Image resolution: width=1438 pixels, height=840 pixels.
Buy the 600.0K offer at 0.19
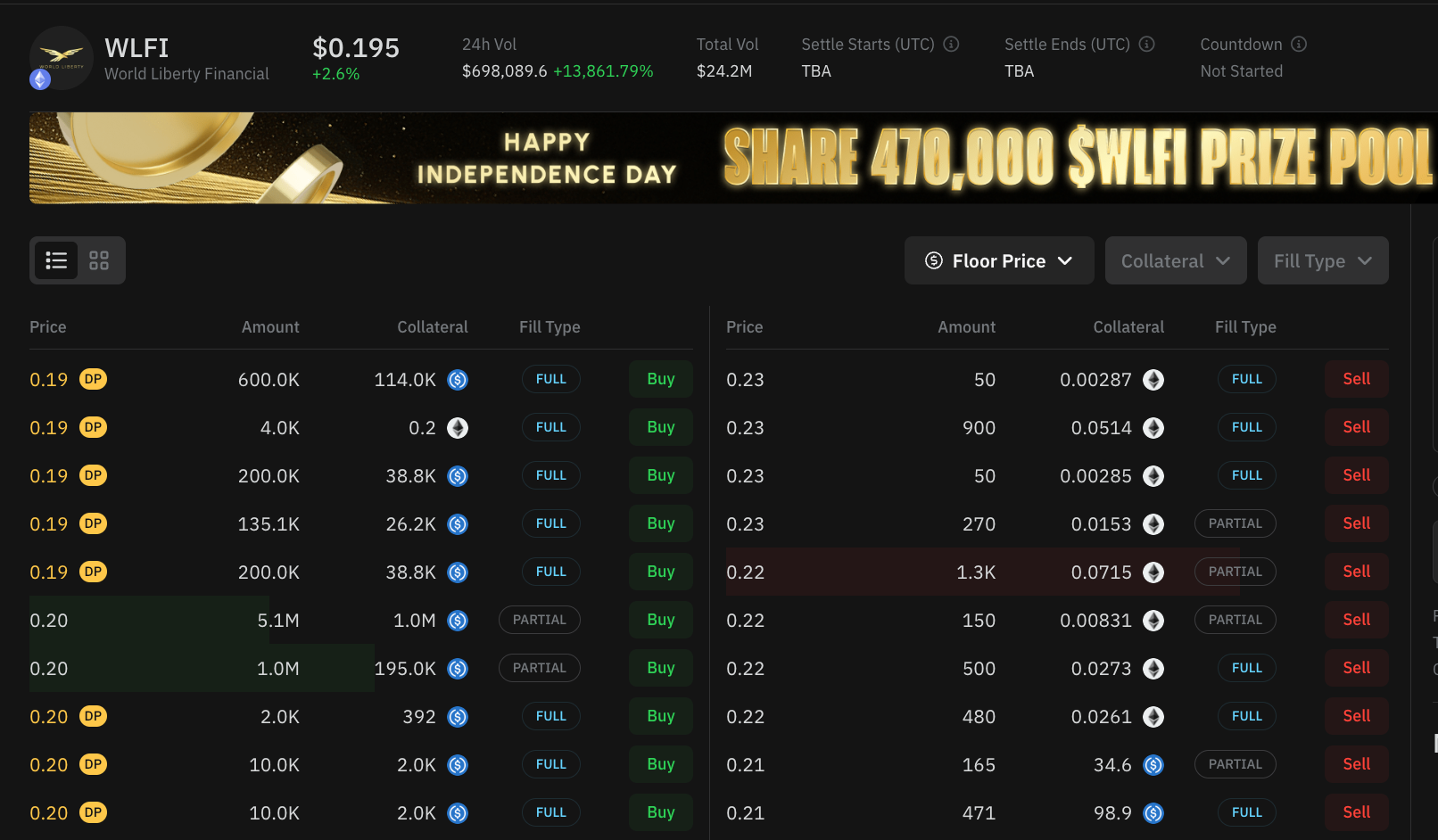click(x=661, y=379)
